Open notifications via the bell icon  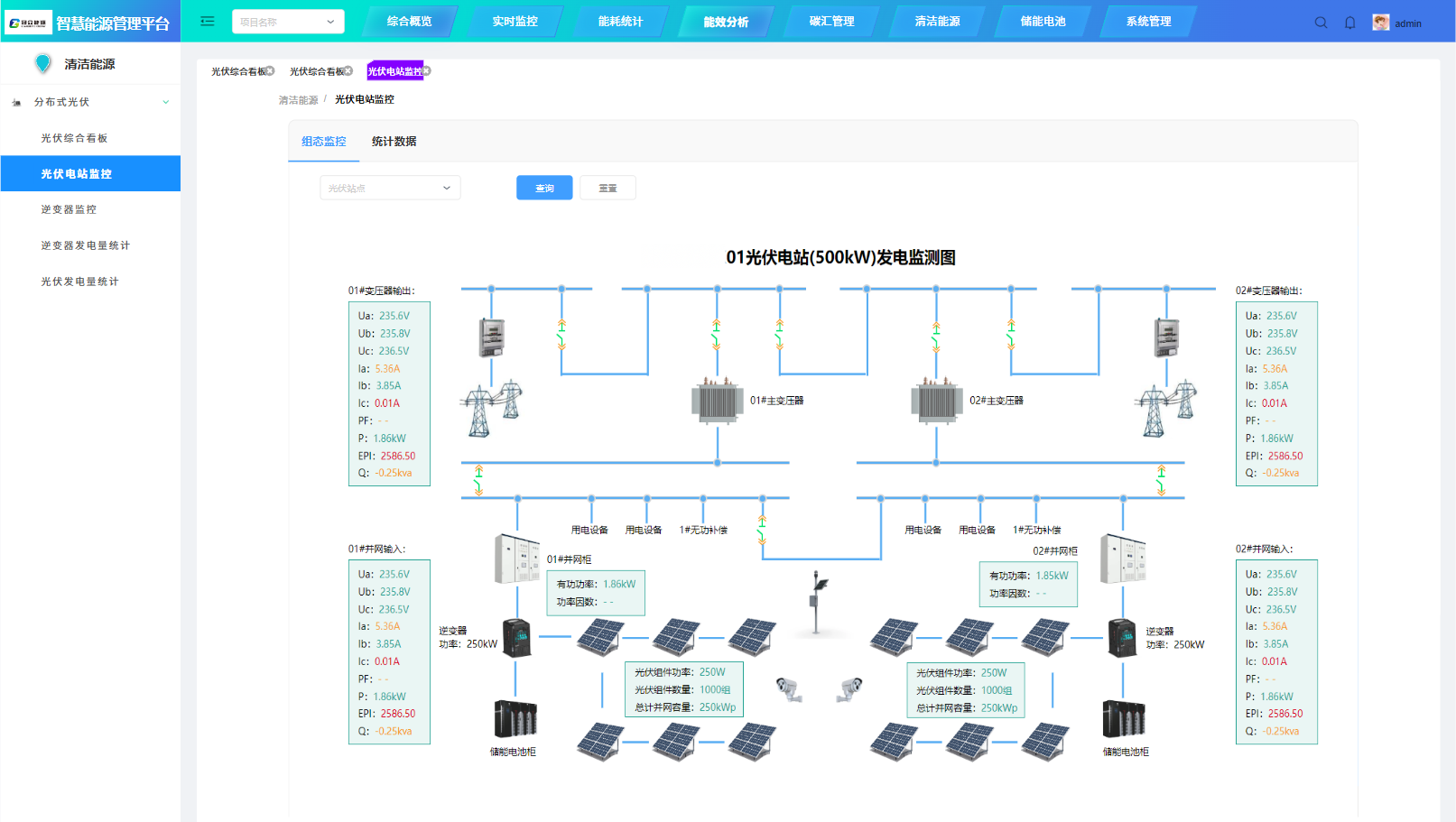[x=1349, y=23]
